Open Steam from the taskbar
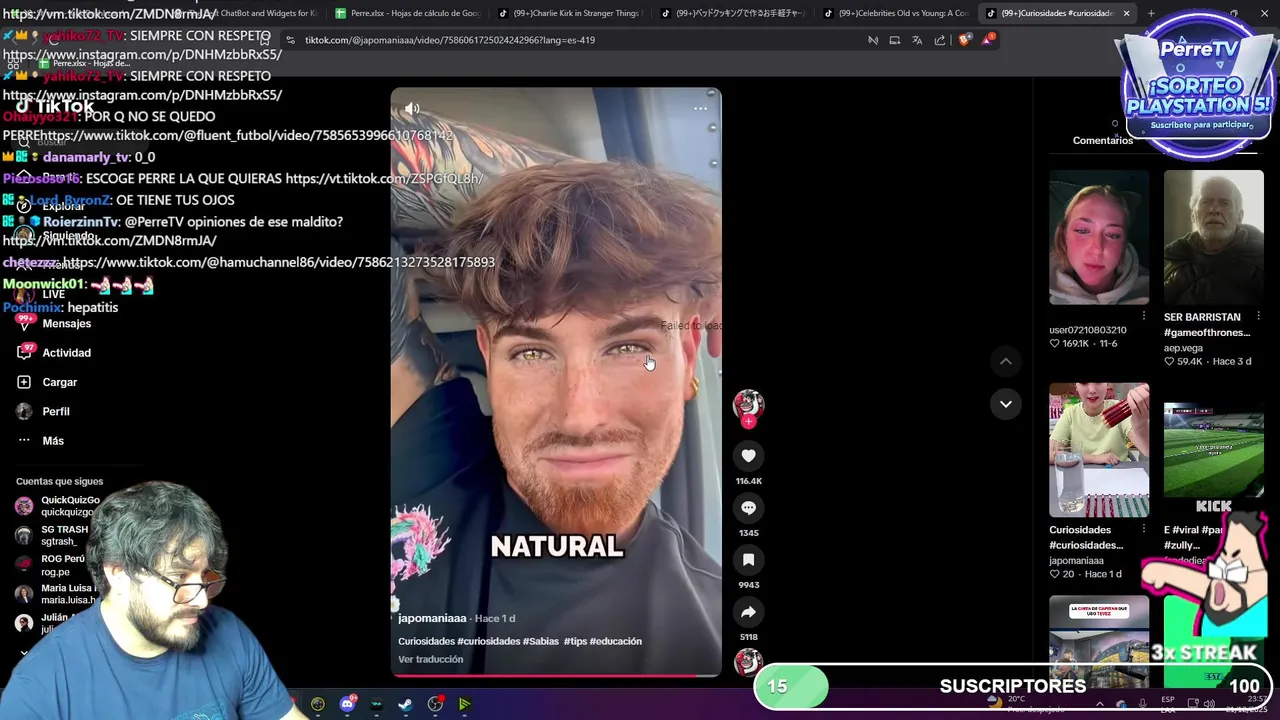This screenshot has width=1280, height=720. tap(405, 704)
